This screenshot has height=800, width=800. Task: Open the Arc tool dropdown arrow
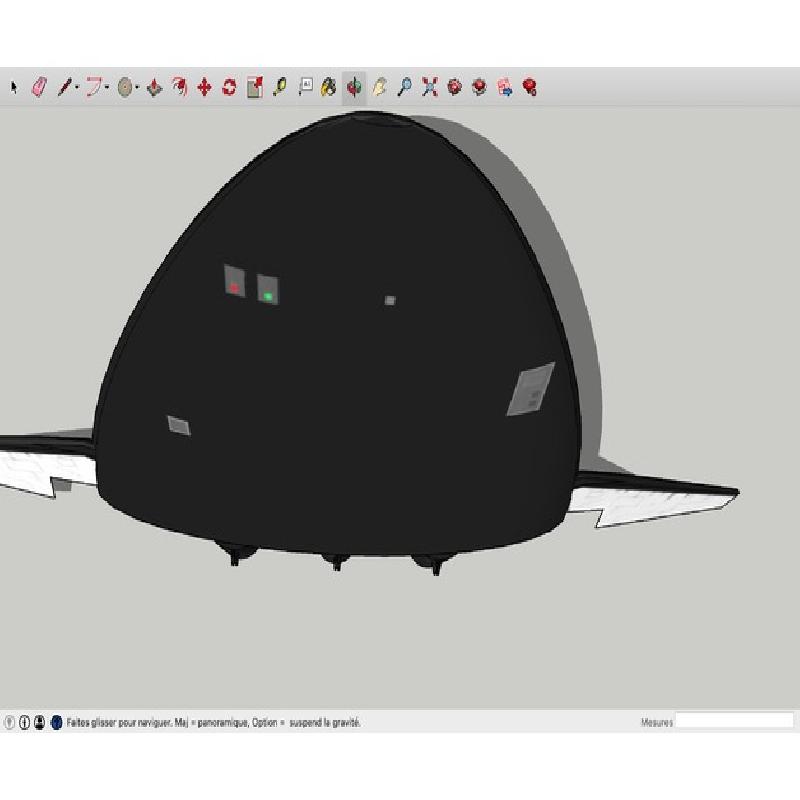coord(108,88)
